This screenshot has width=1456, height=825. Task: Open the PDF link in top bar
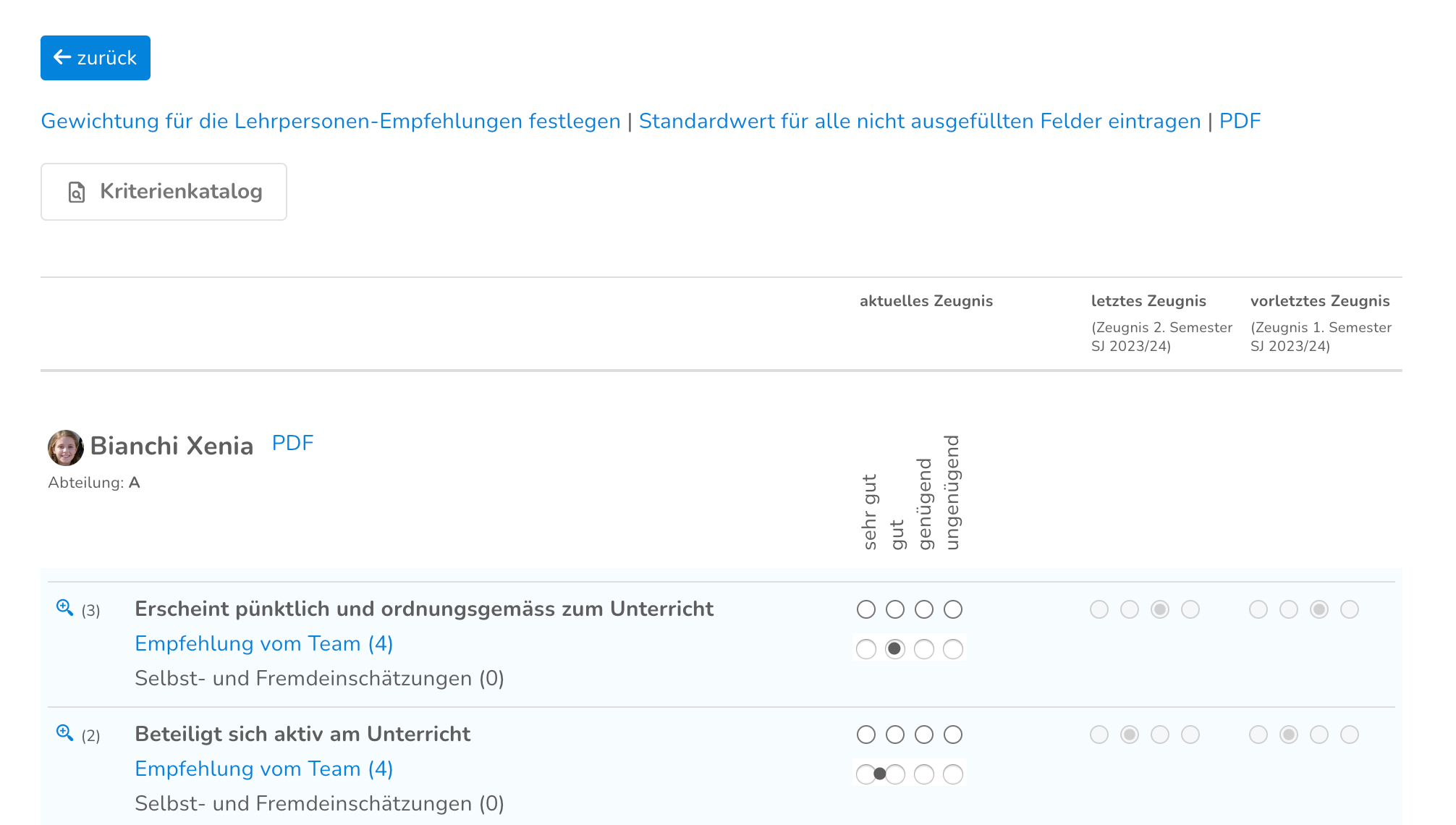tap(1239, 121)
